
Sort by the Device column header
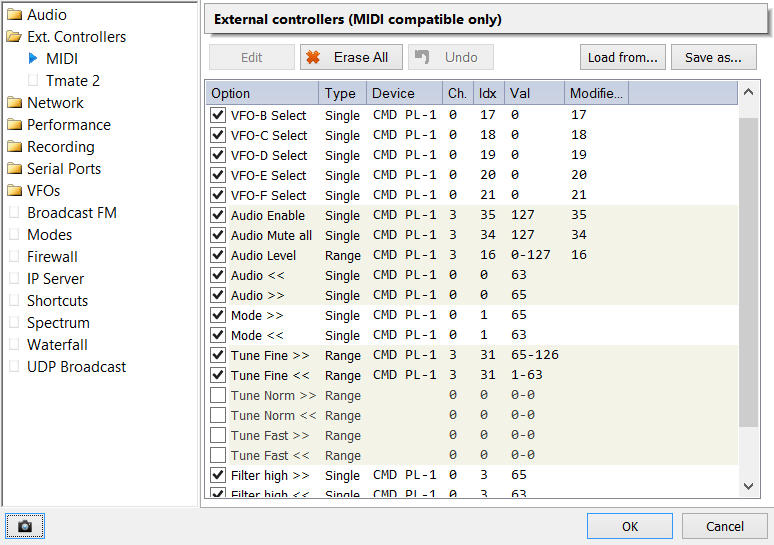pos(404,93)
